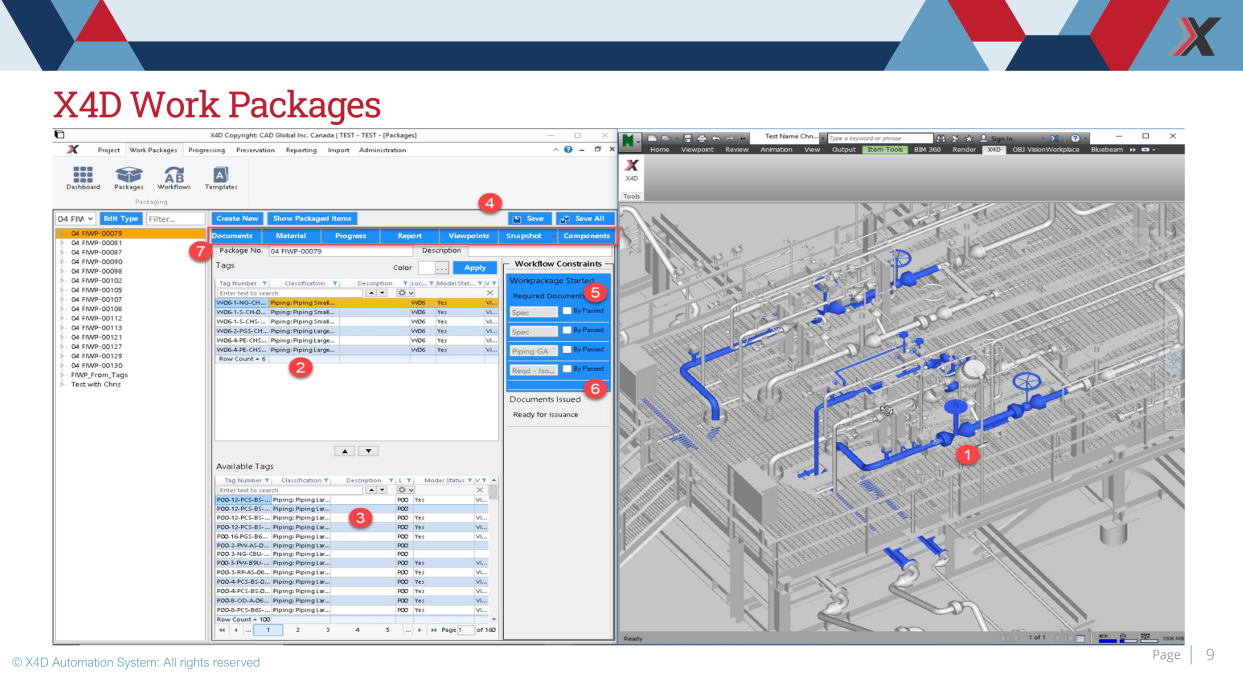
Task: Open the Tags grid search settings dropdown
Action: [406, 293]
